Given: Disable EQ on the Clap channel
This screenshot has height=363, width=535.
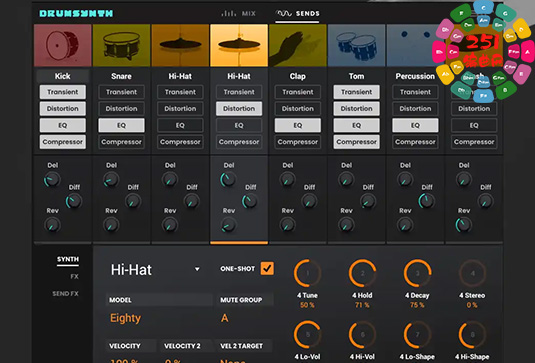Looking at the screenshot, I should [298, 125].
